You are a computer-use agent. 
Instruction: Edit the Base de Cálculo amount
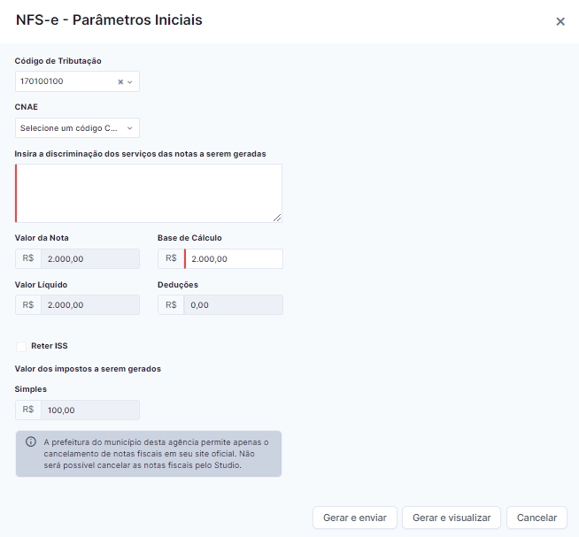(x=233, y=259)
